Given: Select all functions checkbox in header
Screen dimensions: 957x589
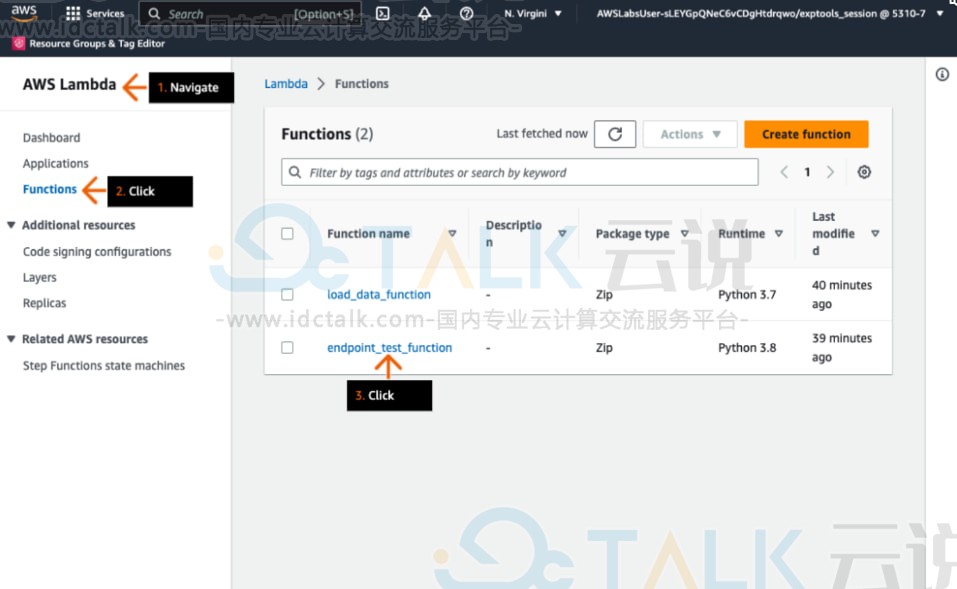Looking at the screenshot, I should coord(287,234).
